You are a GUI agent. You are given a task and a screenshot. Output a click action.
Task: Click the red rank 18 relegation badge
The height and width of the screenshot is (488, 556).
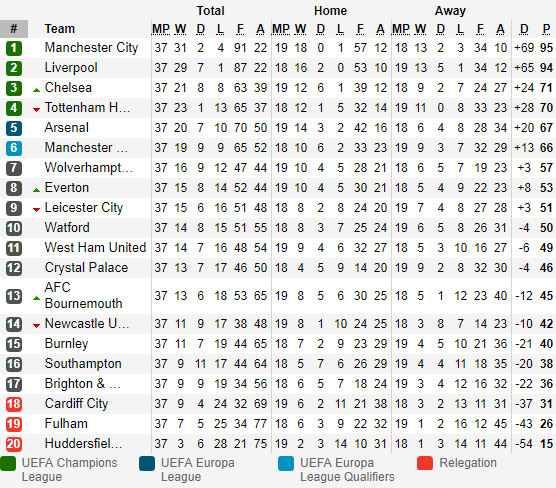coord(14,404)
